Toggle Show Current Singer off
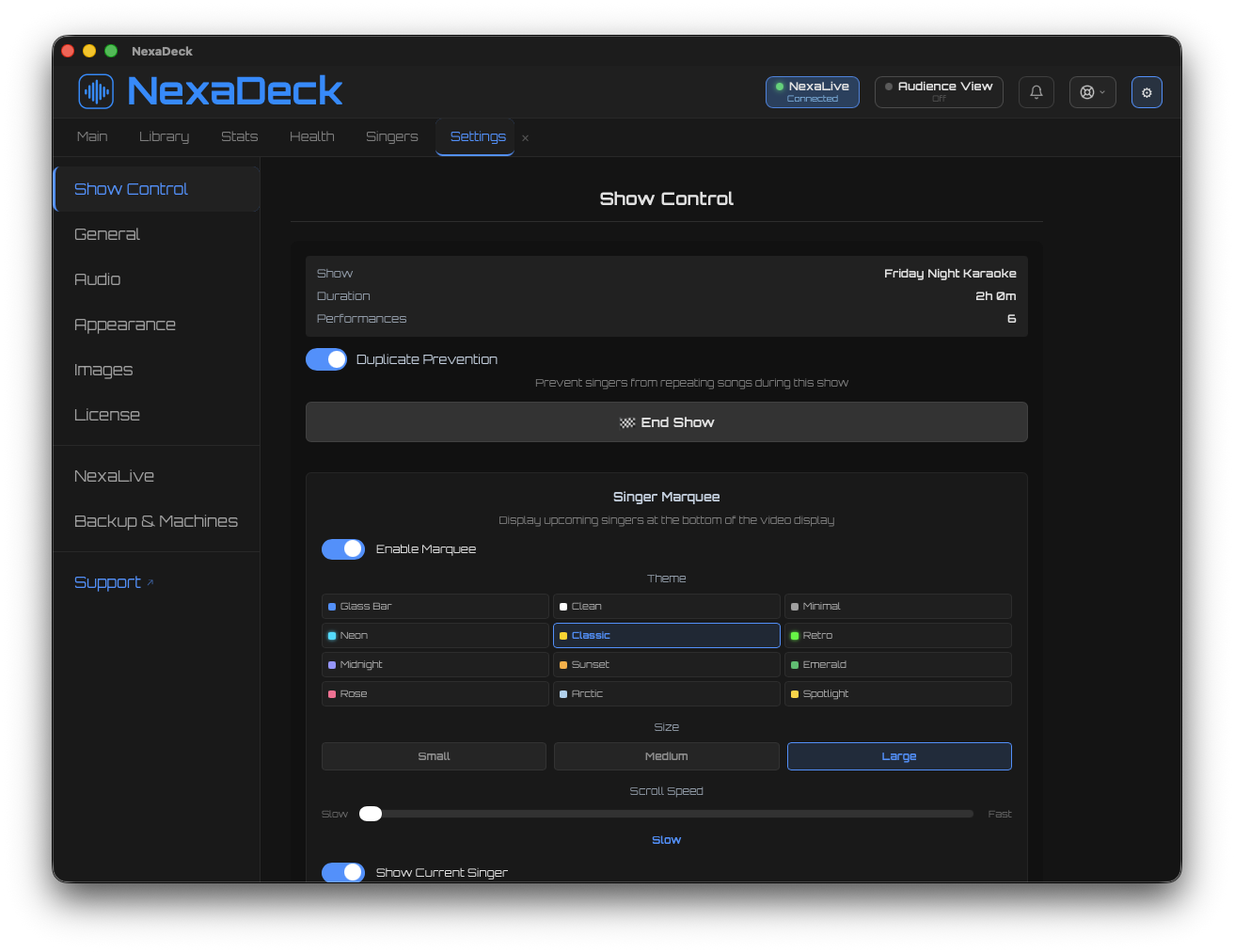This screenshot has height=952, width=1234. coord(343,872)
